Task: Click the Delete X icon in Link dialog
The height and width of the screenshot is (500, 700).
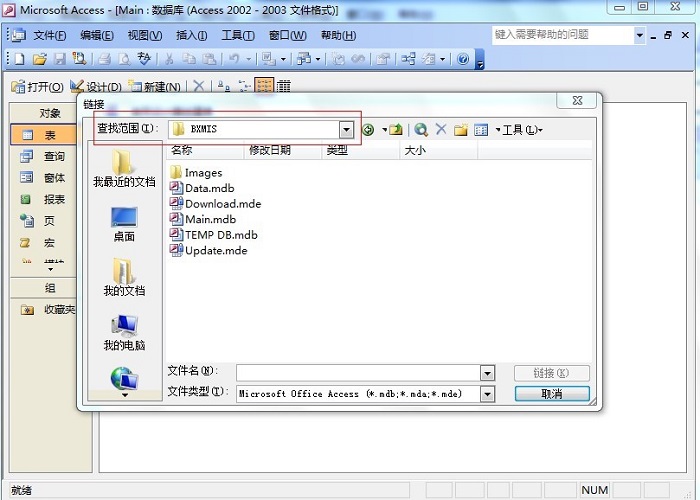Action: [441, 130]
